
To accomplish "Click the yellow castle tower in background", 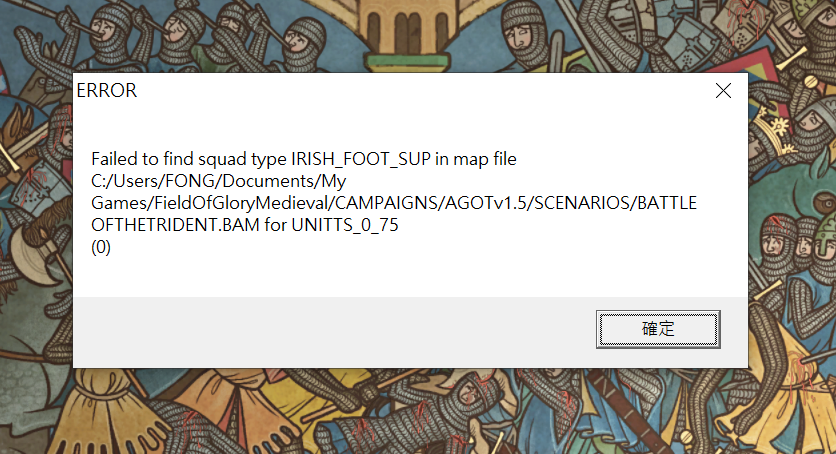I will 416,30.
